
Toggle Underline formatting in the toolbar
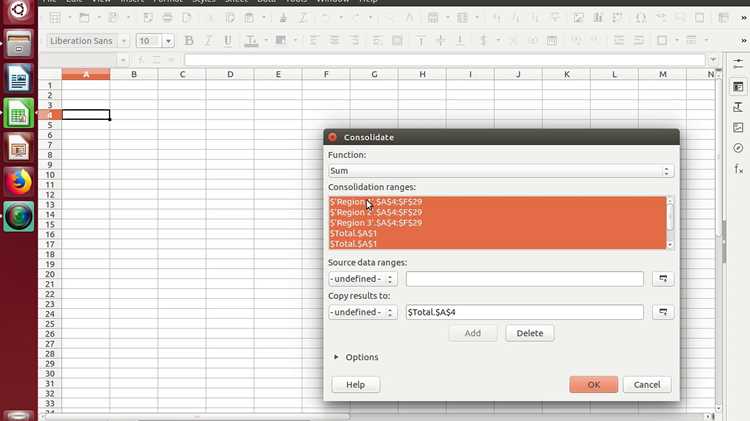[x=228, y=41]
